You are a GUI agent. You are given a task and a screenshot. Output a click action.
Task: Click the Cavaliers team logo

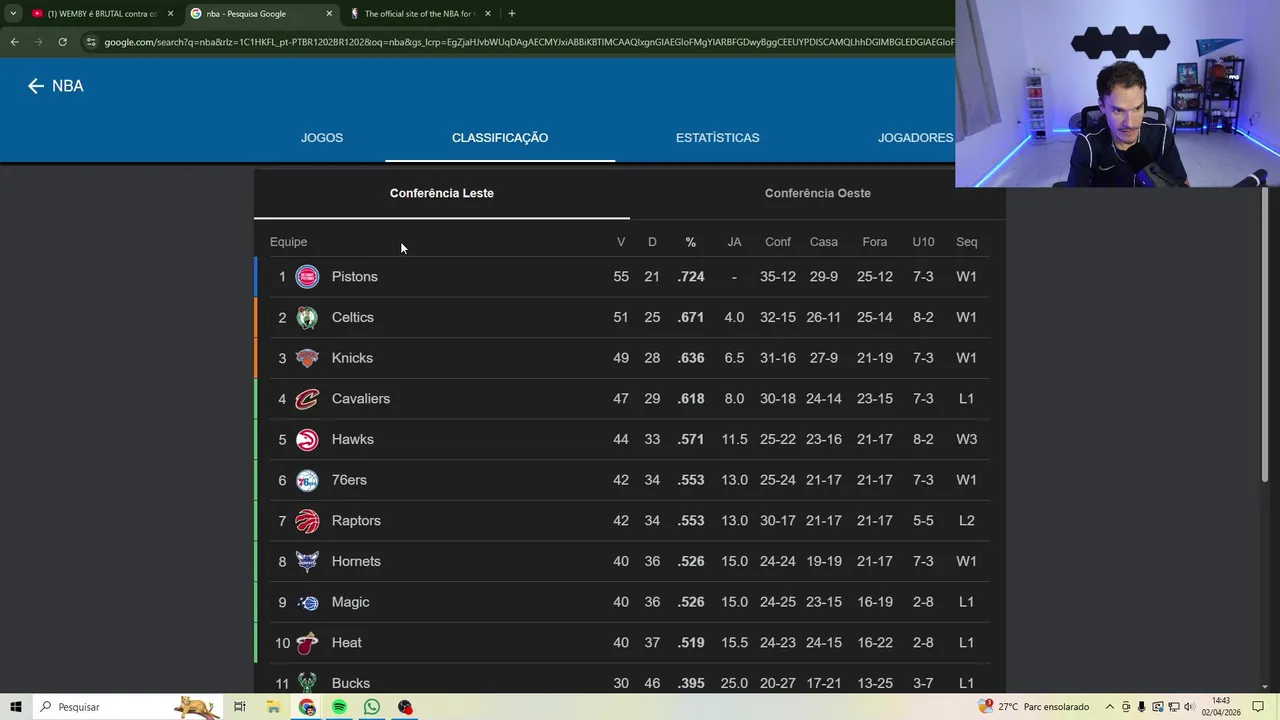(x=307, y=399)
